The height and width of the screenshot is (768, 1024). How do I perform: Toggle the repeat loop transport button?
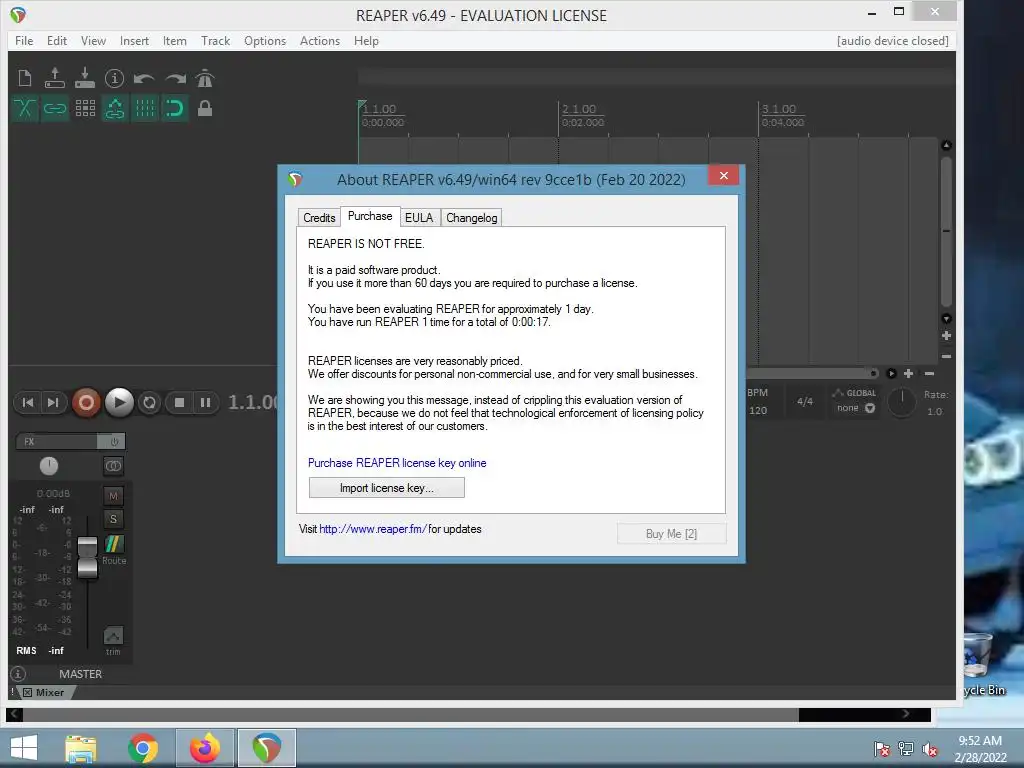[150, 403]
